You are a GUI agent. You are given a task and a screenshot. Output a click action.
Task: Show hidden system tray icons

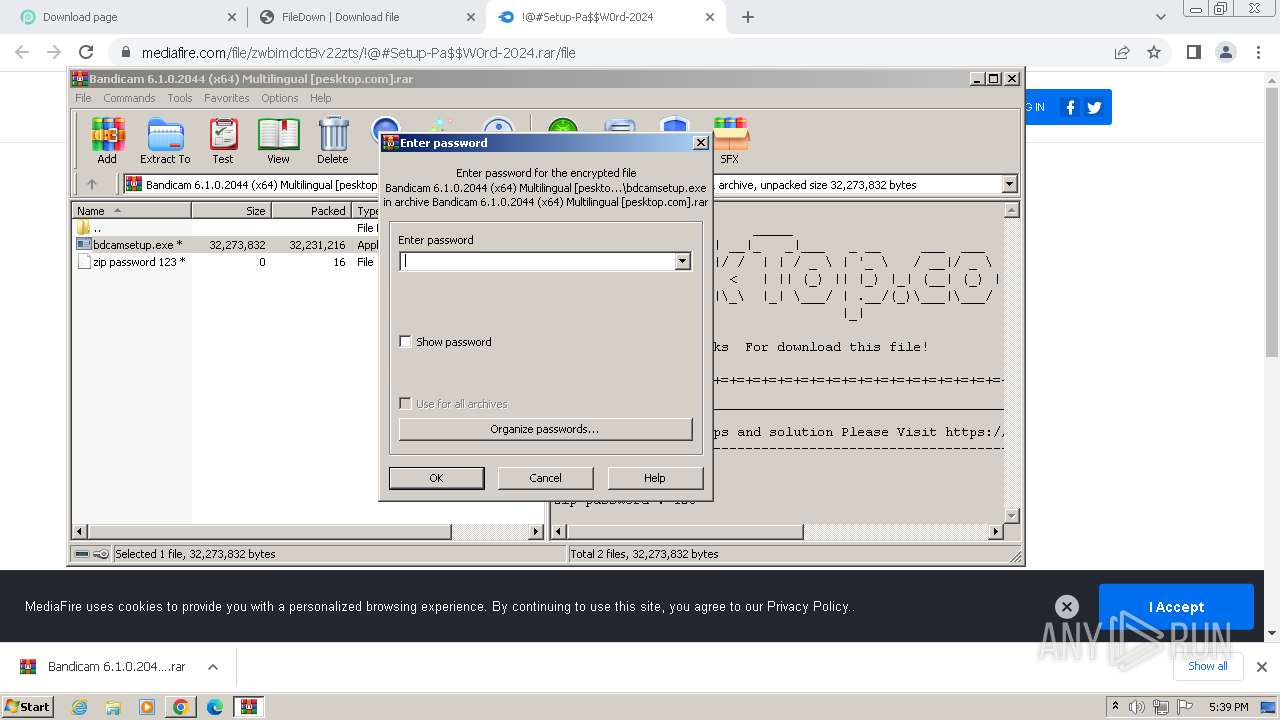tap(1116, 707)
